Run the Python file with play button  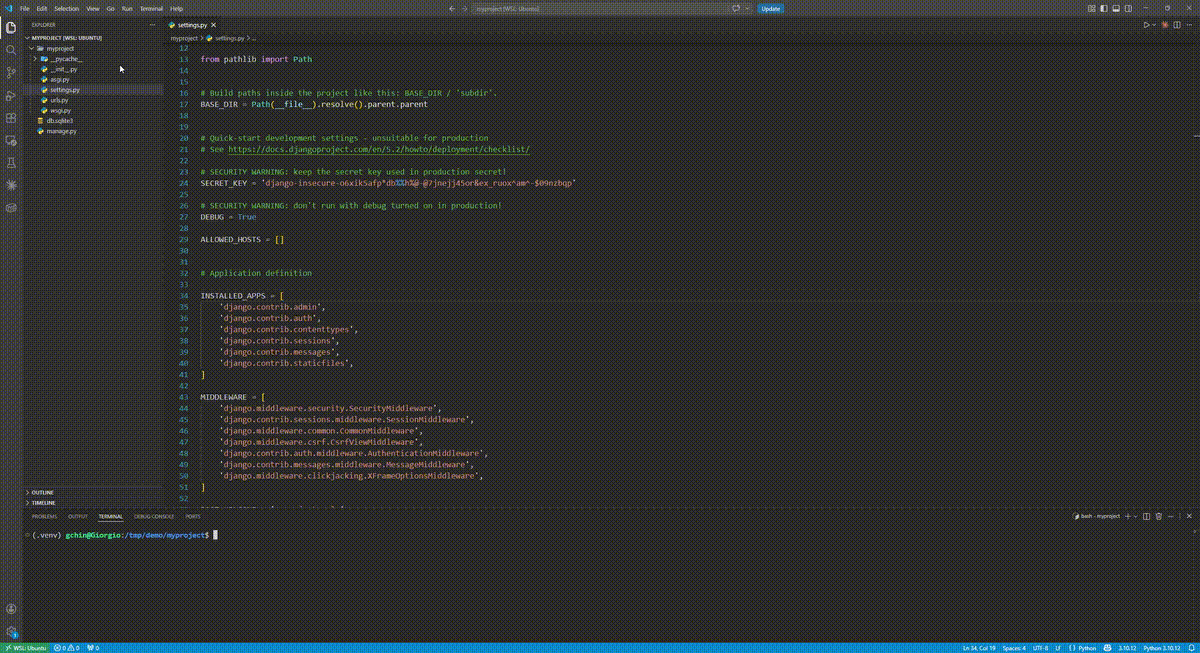coord(1147,24)
